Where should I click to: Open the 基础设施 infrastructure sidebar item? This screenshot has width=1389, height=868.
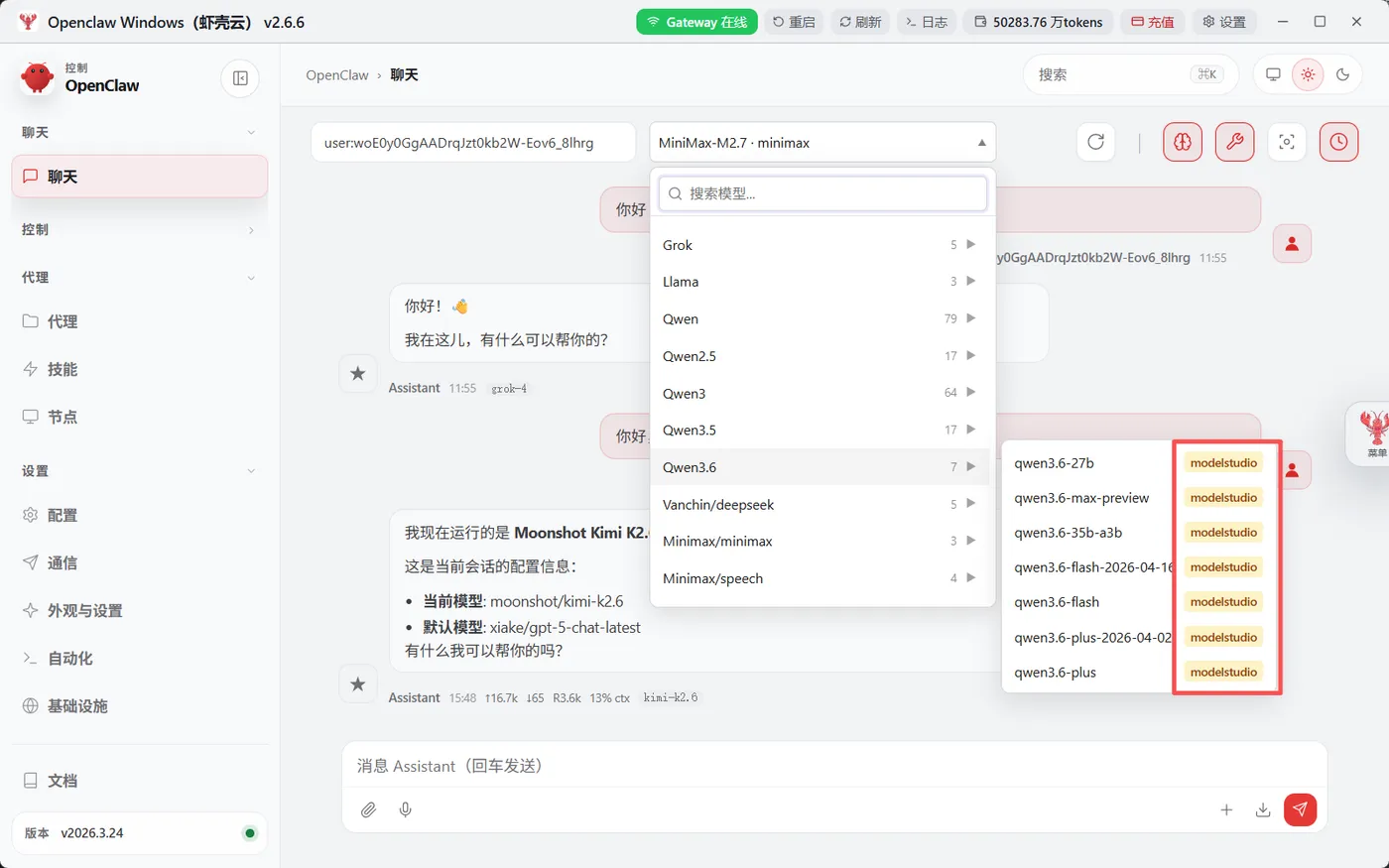pyautogui.click(x=140, y=705)
